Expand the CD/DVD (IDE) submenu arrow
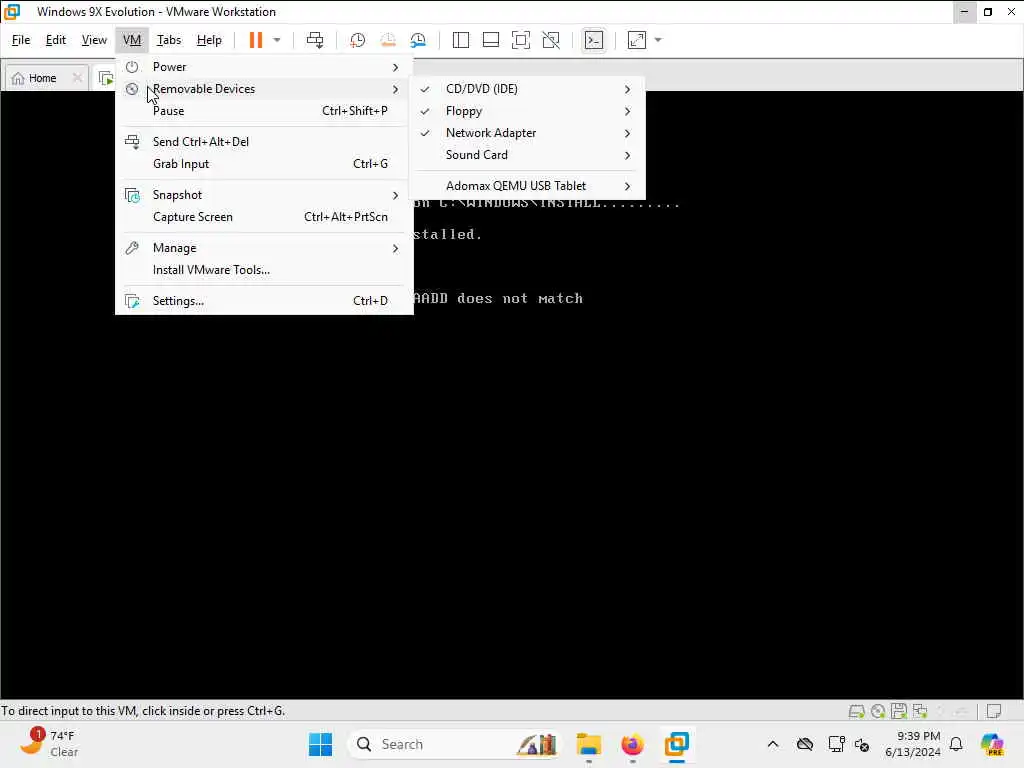Image resolution: width=1024 pixels, height=768 pixels. 628,89
